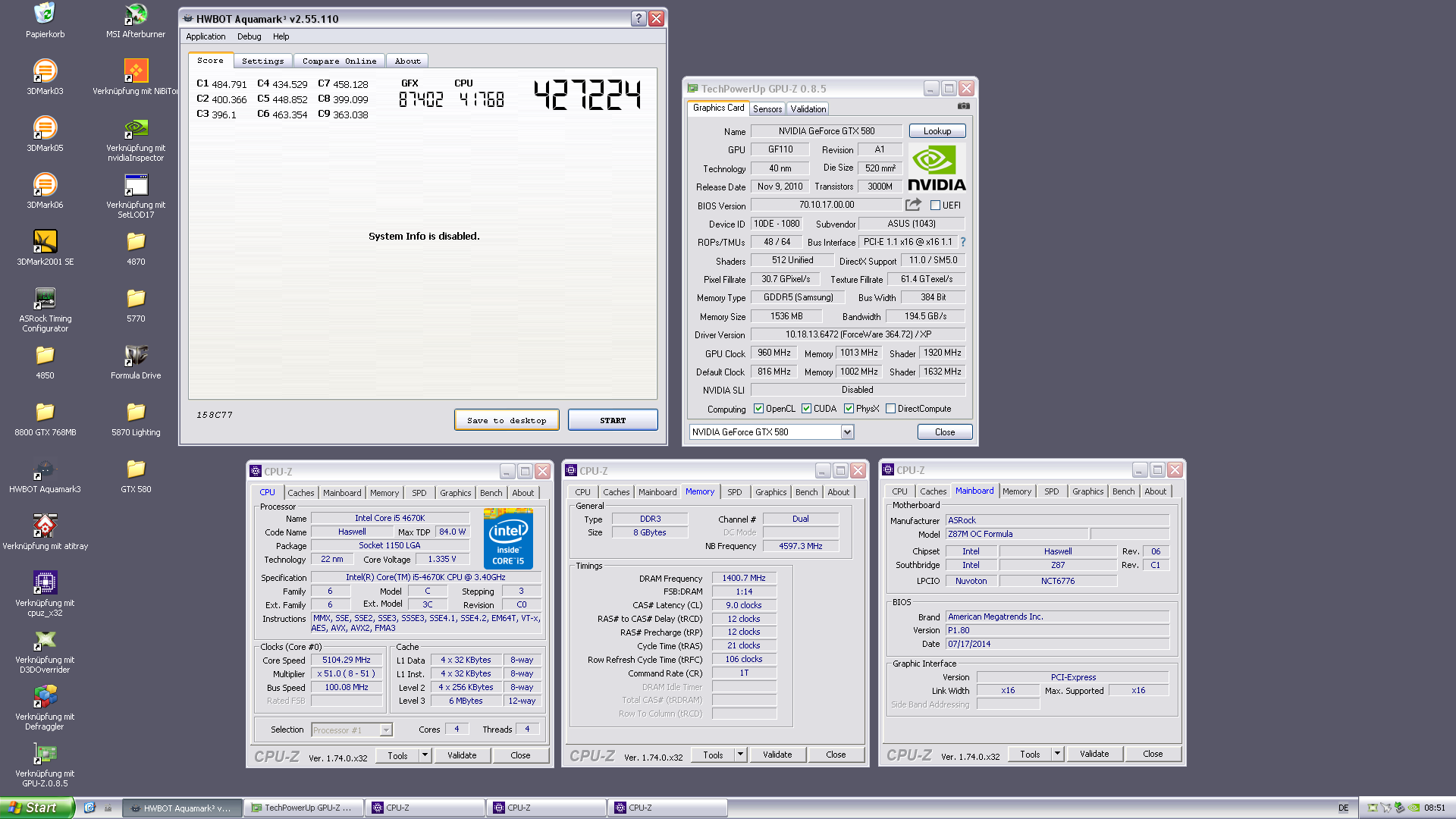Click Close in CPU-Z Memory window
Screen dimensions: 1456x819
click(x=836, y=755)
